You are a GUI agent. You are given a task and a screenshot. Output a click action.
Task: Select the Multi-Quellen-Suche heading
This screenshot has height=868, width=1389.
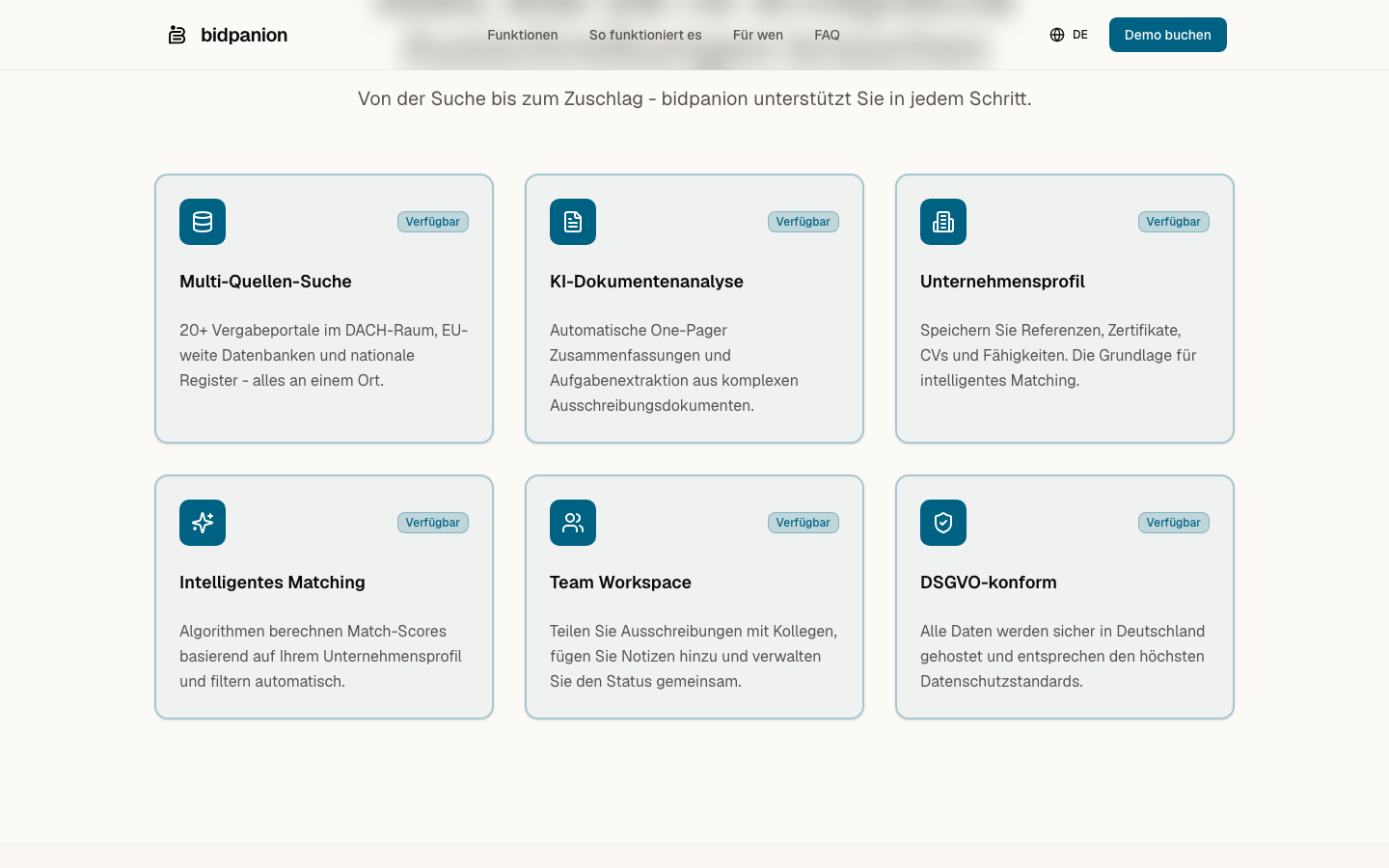point(265,282)
